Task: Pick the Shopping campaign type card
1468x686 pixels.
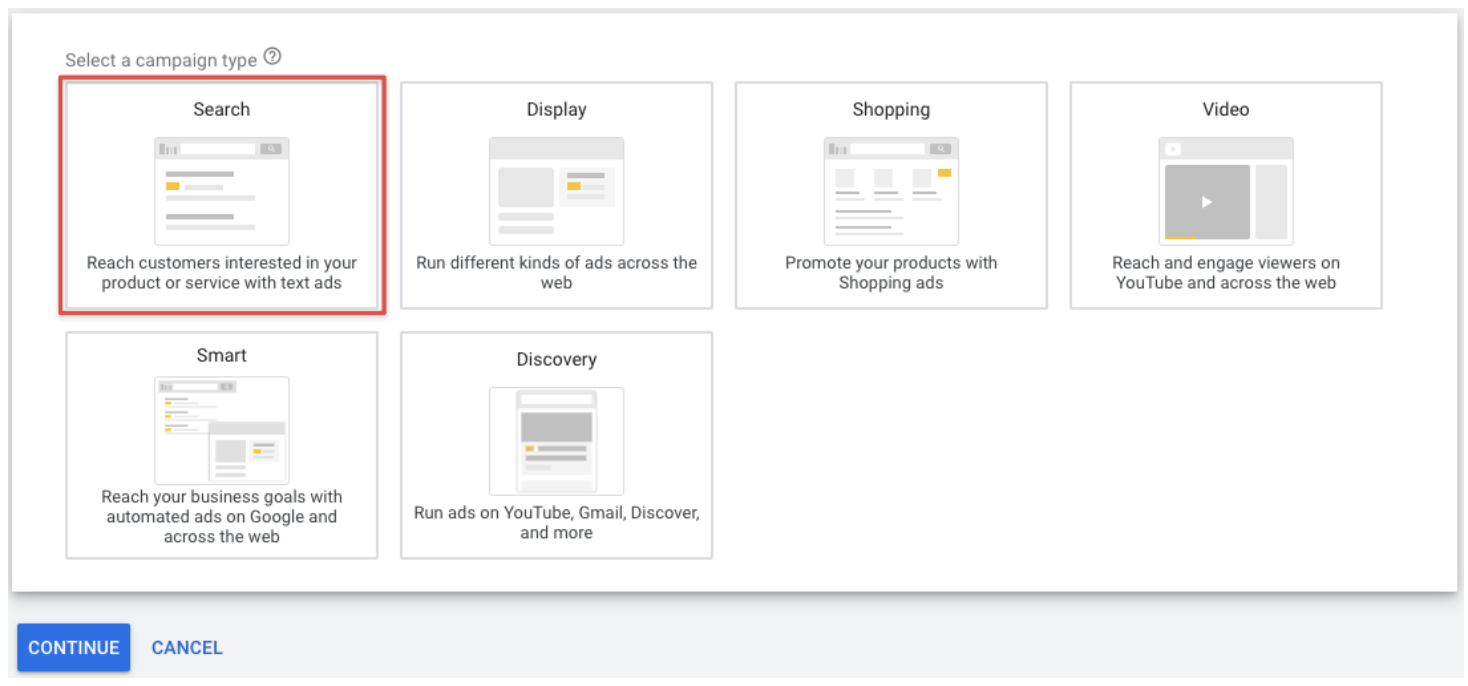Action: click(891, 195)
